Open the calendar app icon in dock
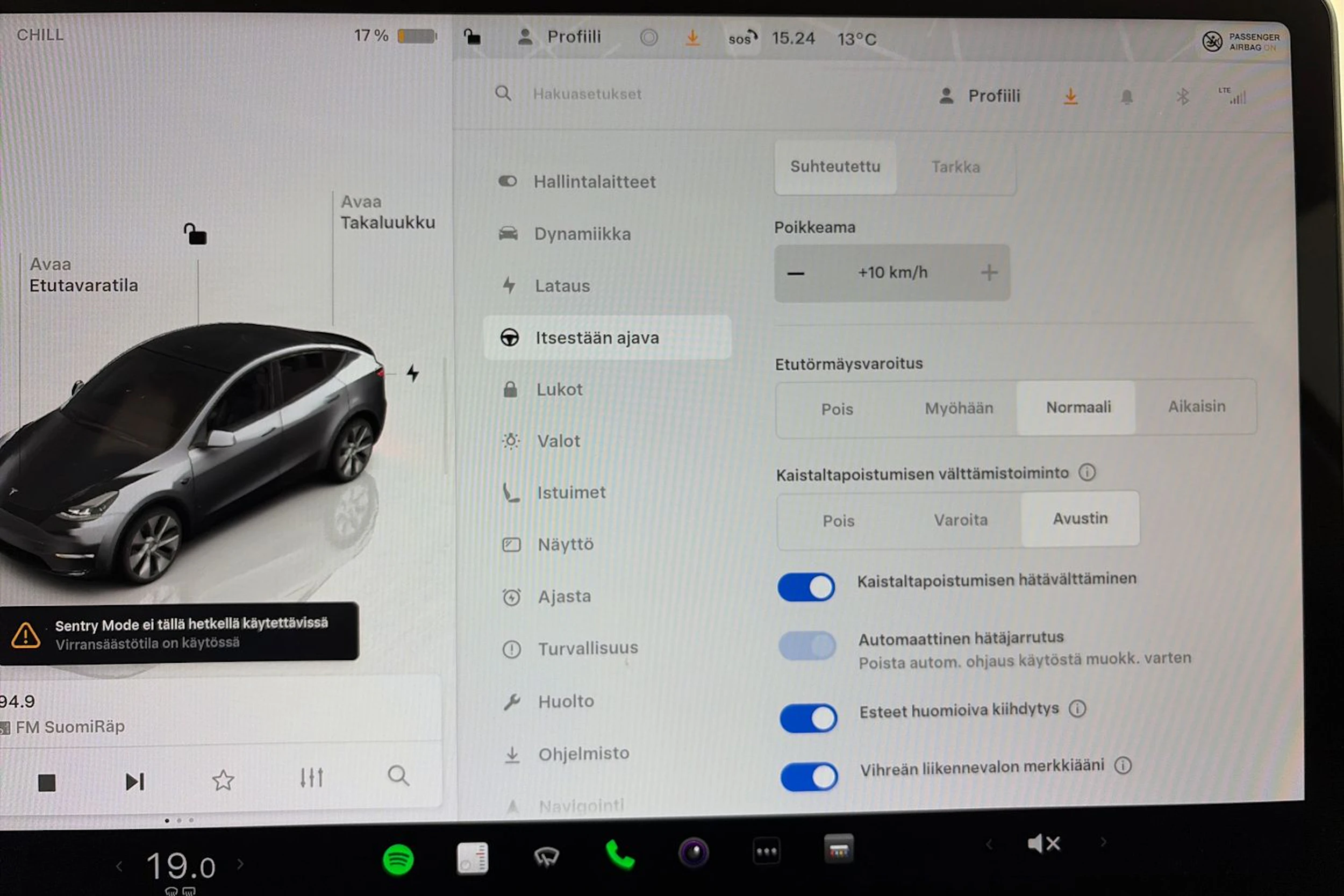The width and height of the screenshot is (1344, 896). tap(838, 849)
